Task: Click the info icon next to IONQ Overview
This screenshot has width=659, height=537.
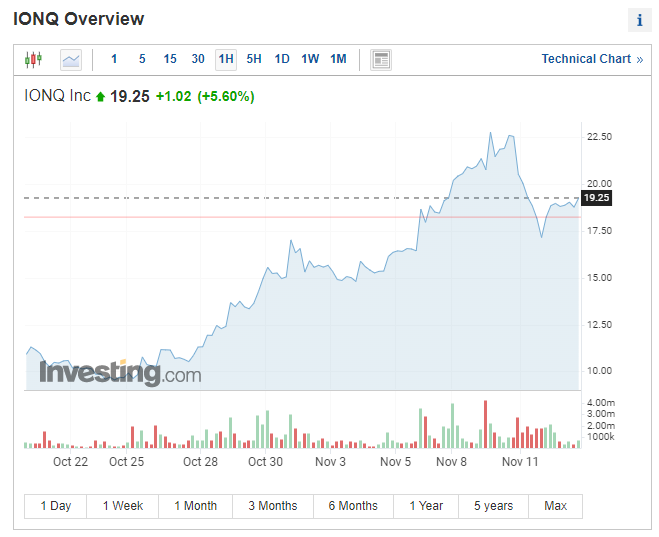Action: pos(639,20)
